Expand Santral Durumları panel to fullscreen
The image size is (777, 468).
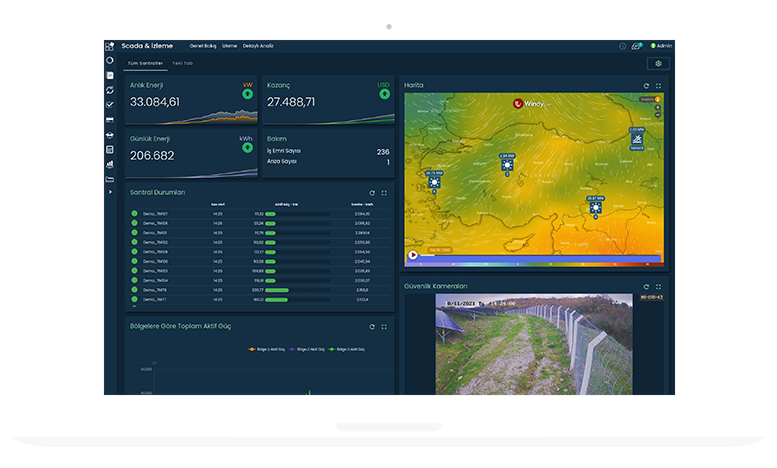384,193
